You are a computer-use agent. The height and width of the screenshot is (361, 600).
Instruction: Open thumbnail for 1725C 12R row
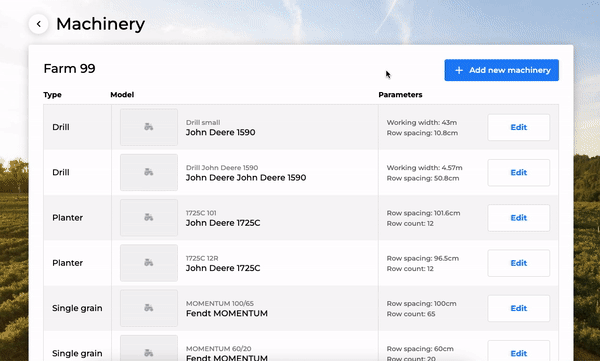coord(149,263)
